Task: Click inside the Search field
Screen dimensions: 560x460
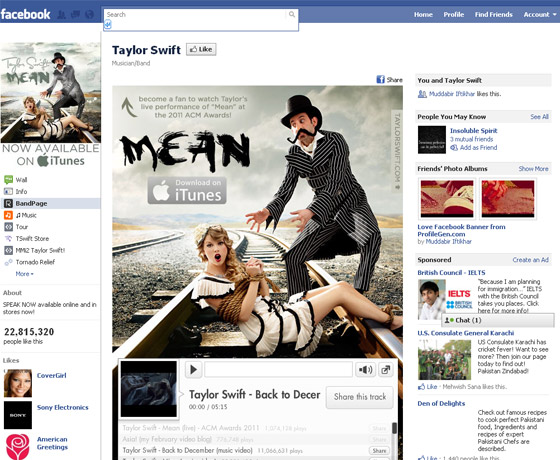Action: 196,15
